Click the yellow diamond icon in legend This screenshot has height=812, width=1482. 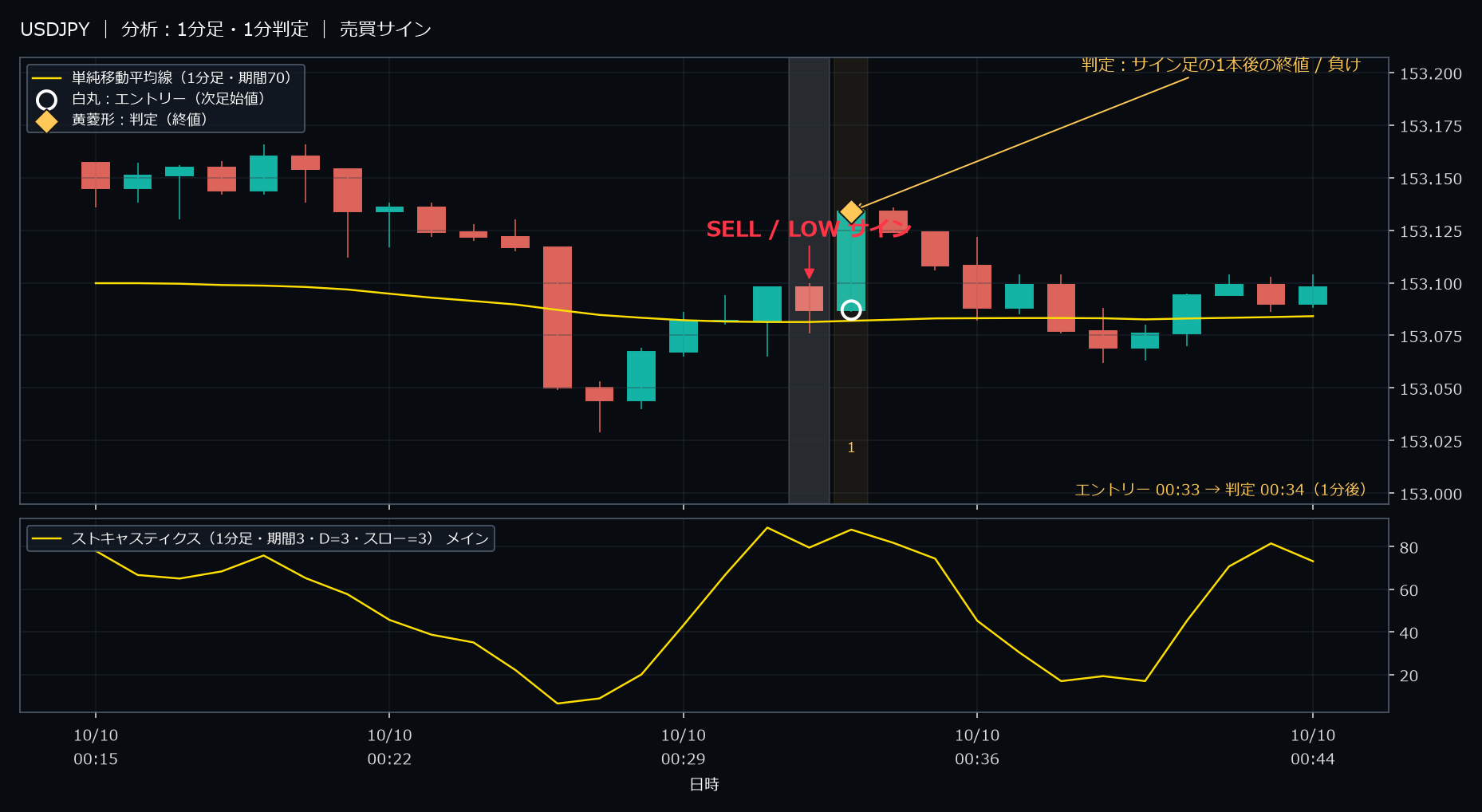(47, 121)
